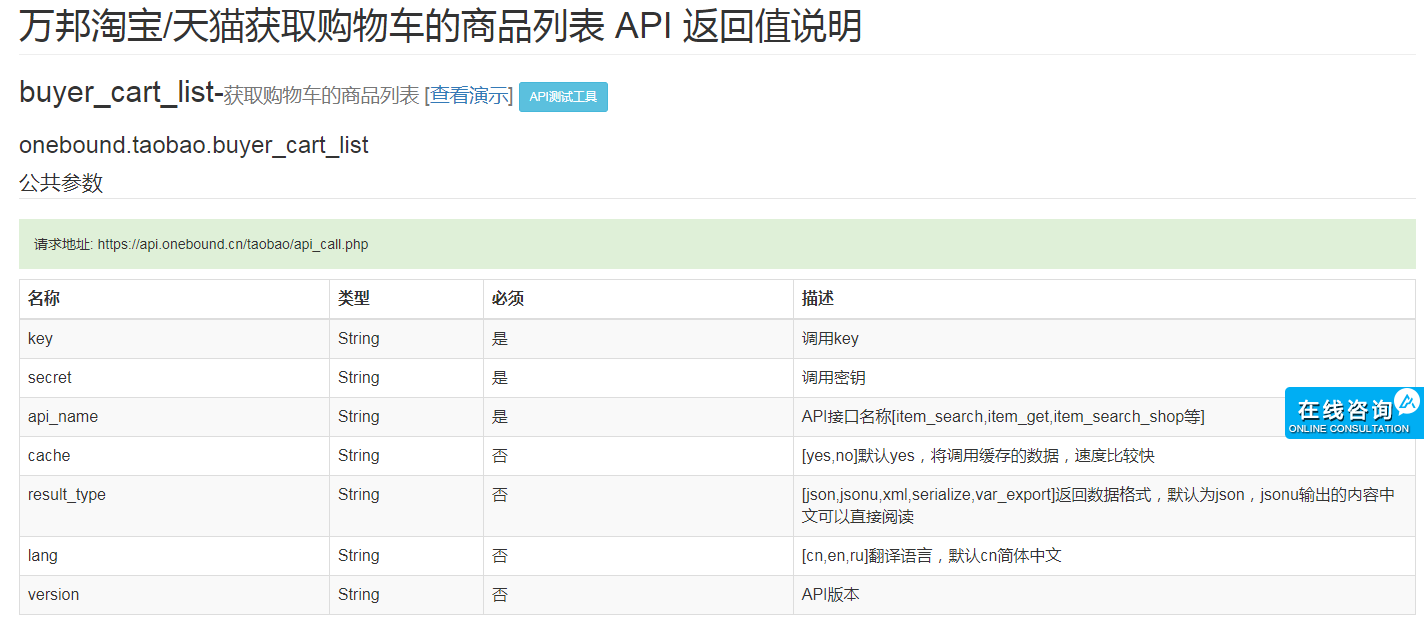This screenshot has height=624, width=1424.
Task: Select the secret parameter name cell
Action: click(x=174, y=378)
